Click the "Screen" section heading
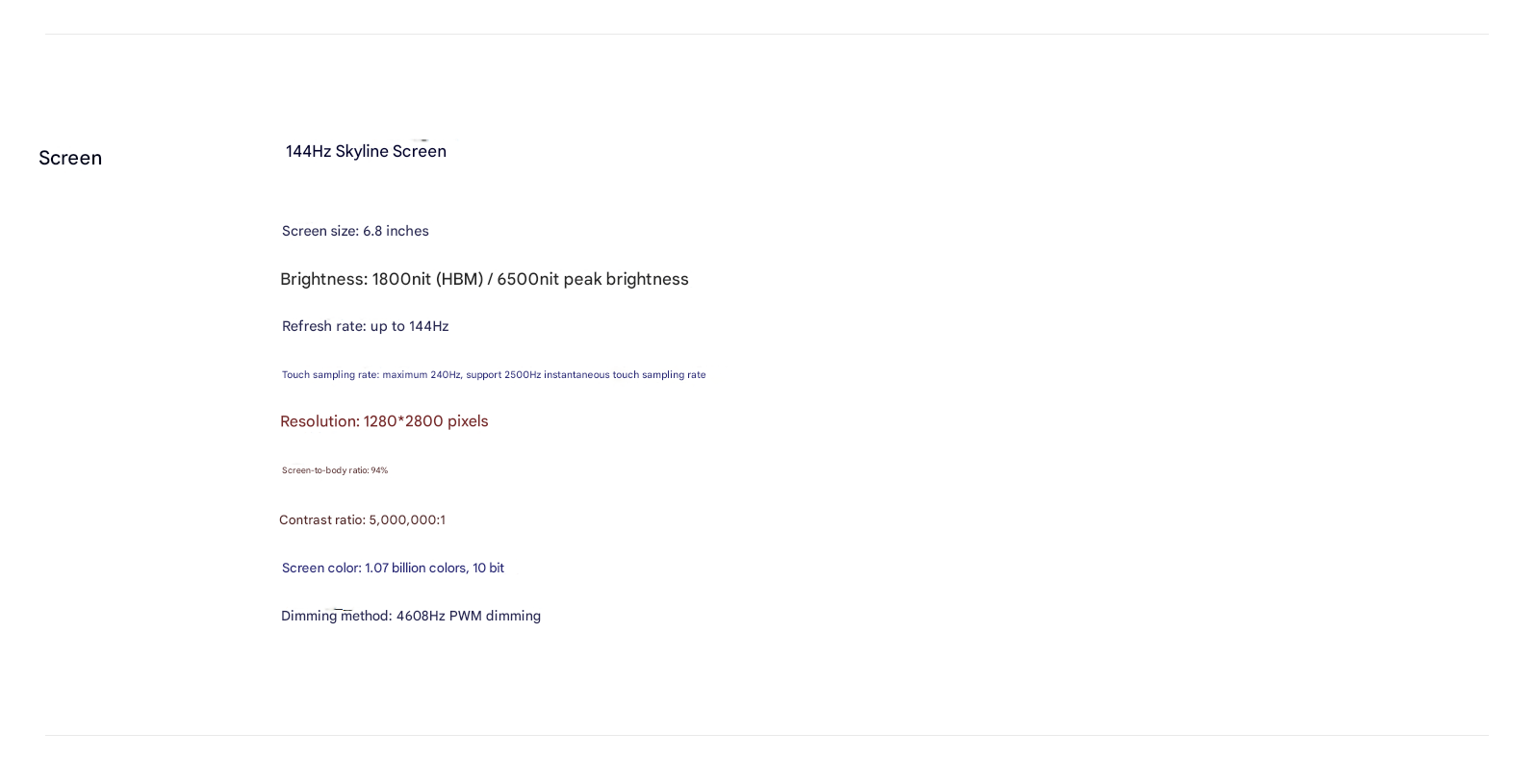1535x784 pixels. coord(70,159)
